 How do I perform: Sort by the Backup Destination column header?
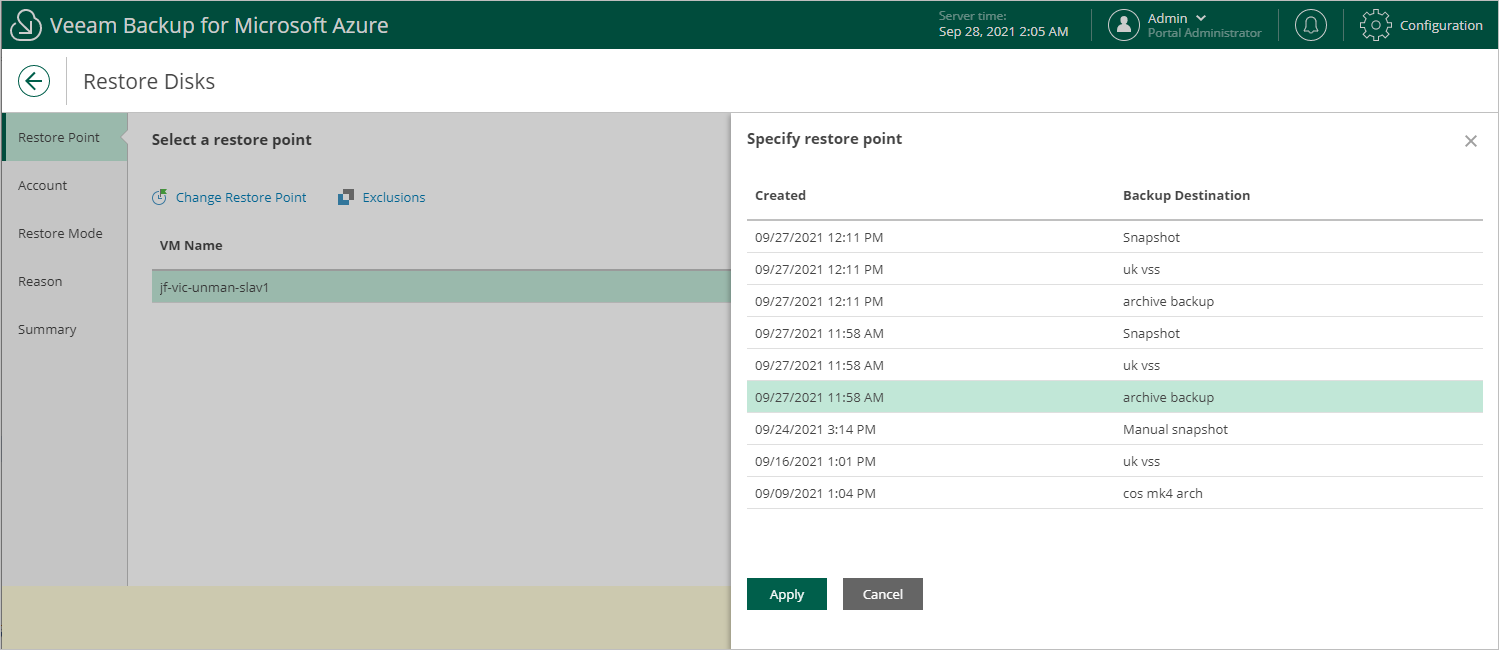click(x=1186, y=195)
